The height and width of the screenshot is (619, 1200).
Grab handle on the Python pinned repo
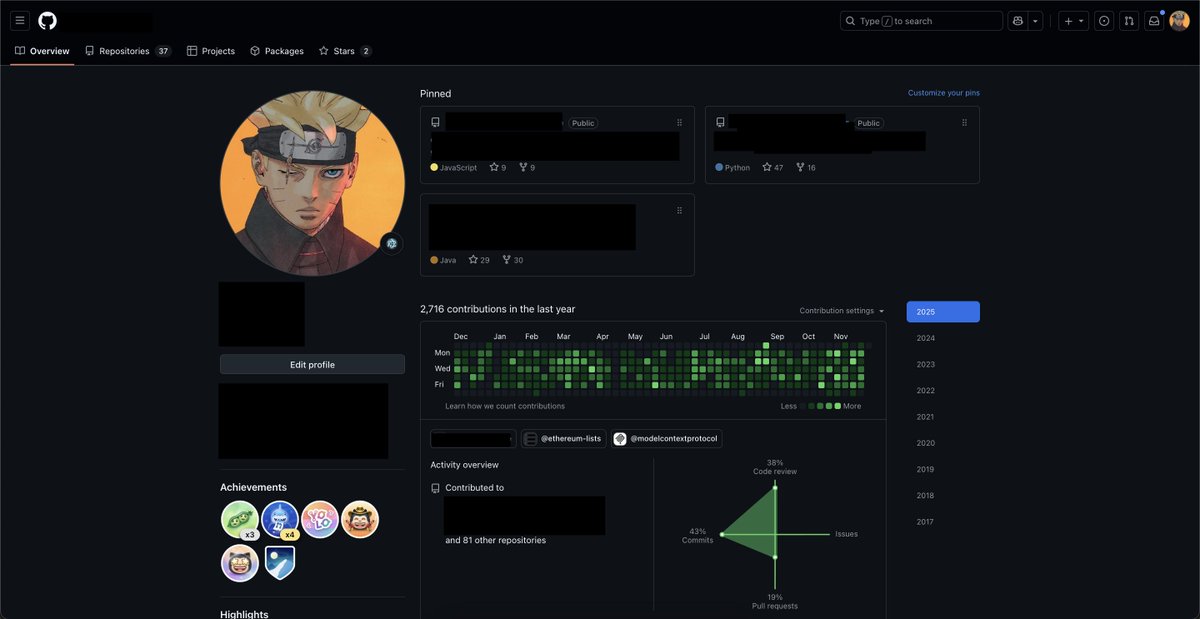coord(964,123)
